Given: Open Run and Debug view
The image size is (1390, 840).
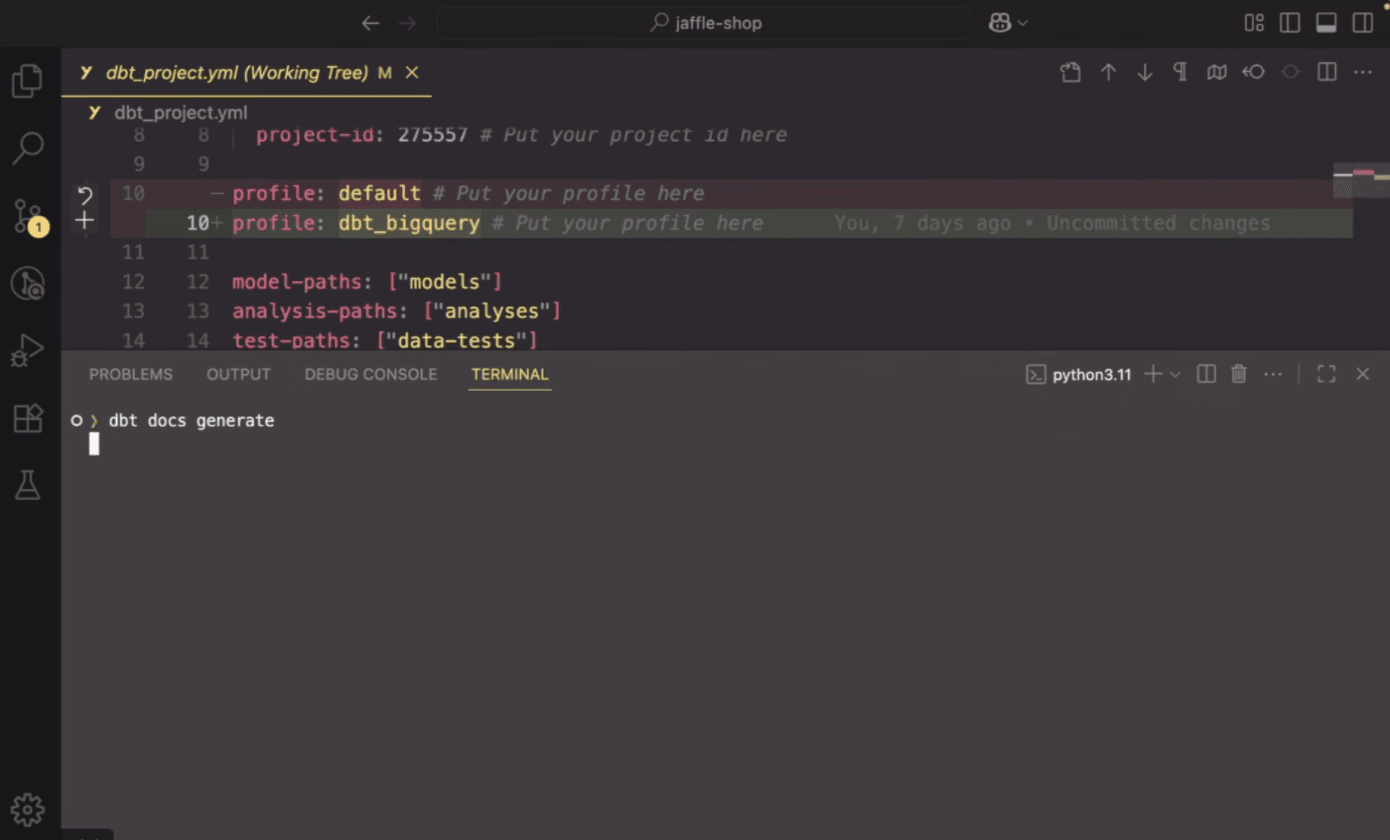Looking at the screenshot, I should pyautogui.click(x=27, y=351).
